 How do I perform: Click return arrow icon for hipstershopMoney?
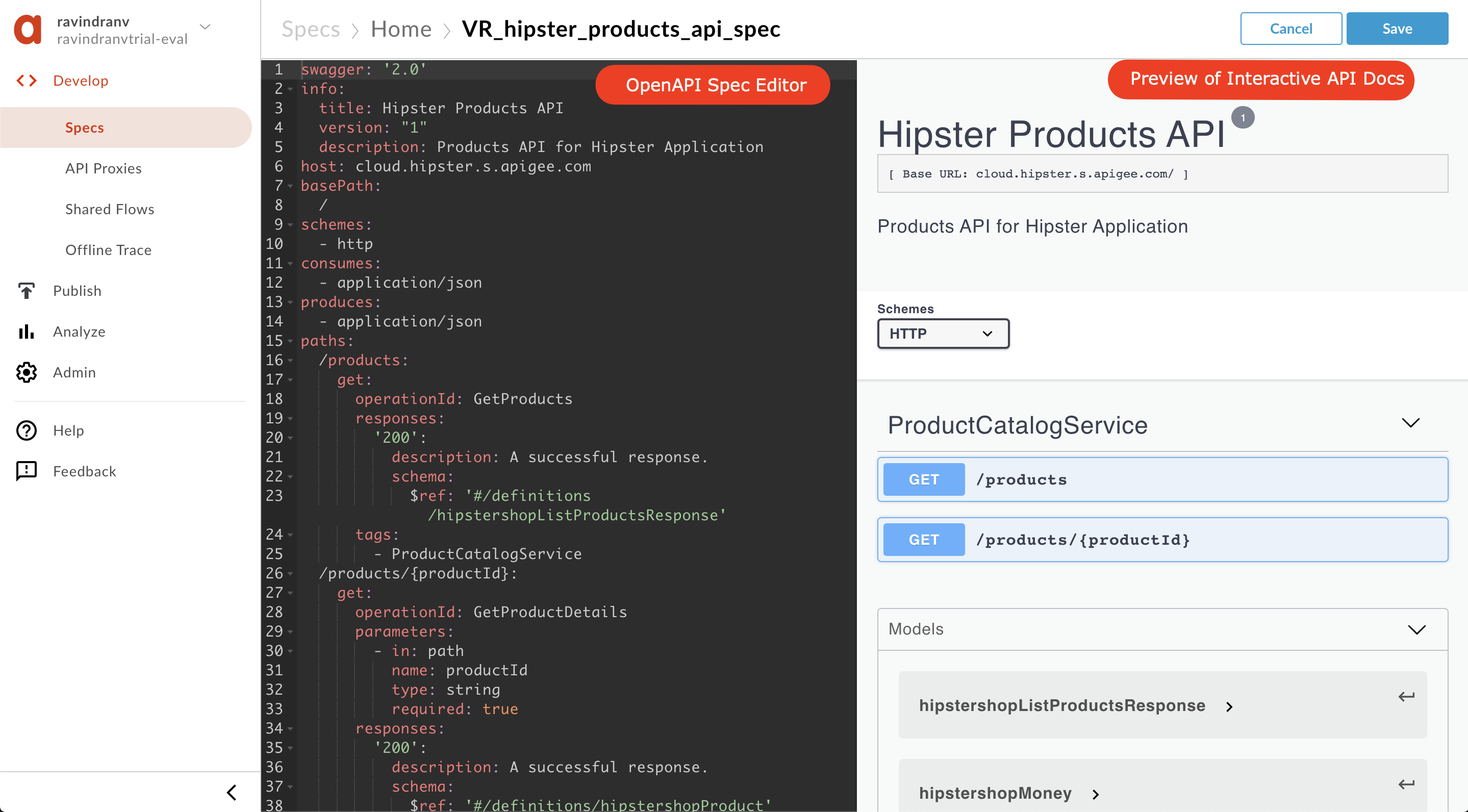(x=1406, y=784)
